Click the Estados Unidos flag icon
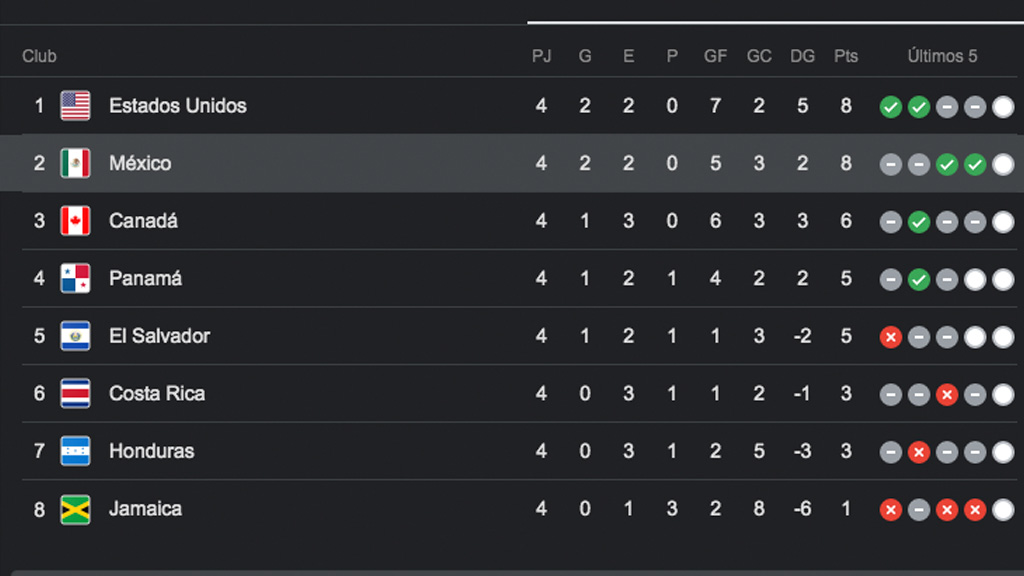Viewport: 1024px width, 576px height. pos(75,106)
